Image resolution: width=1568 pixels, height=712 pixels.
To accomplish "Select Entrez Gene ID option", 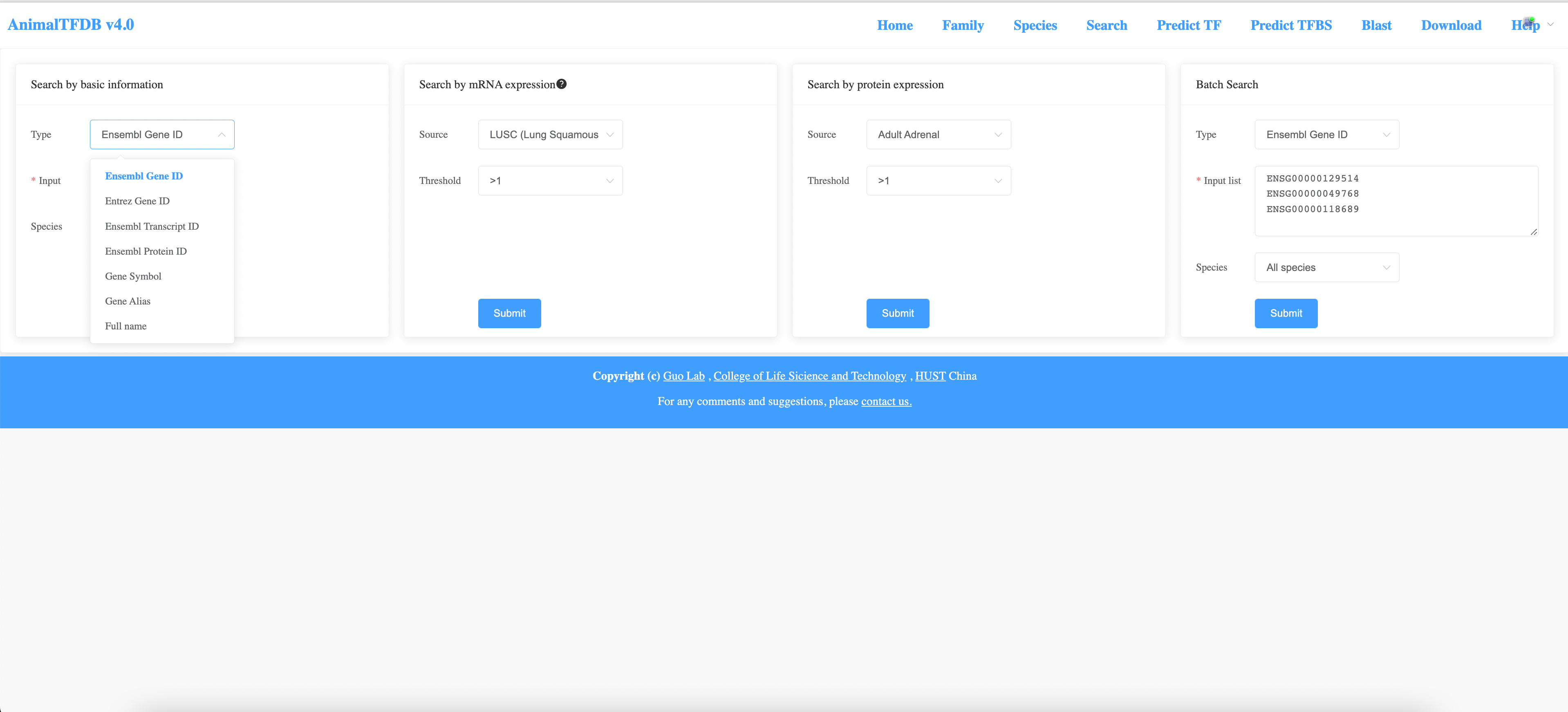I will (x=138, y=201).
